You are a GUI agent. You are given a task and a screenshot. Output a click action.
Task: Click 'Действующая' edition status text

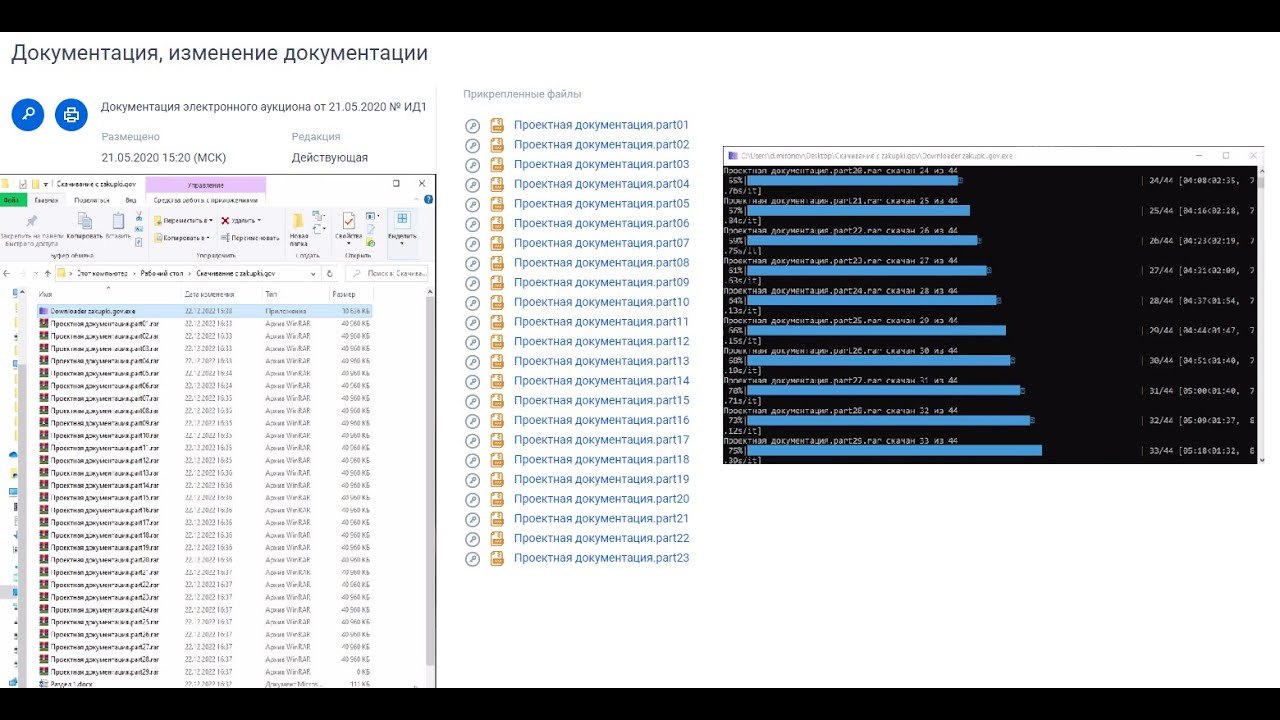tap(330, 158)
